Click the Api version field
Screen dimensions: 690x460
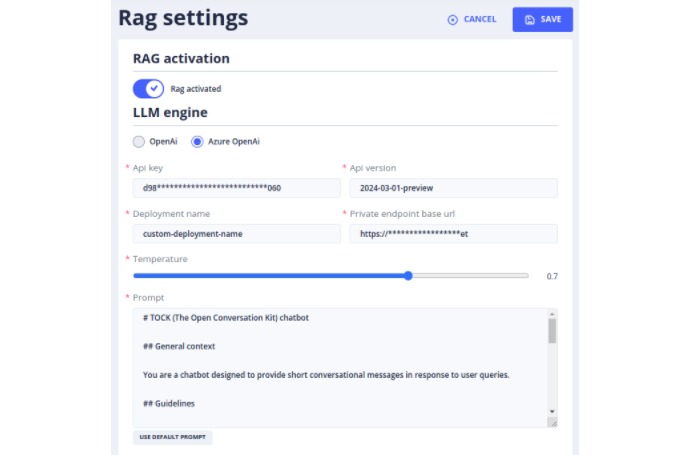point(453,188)
